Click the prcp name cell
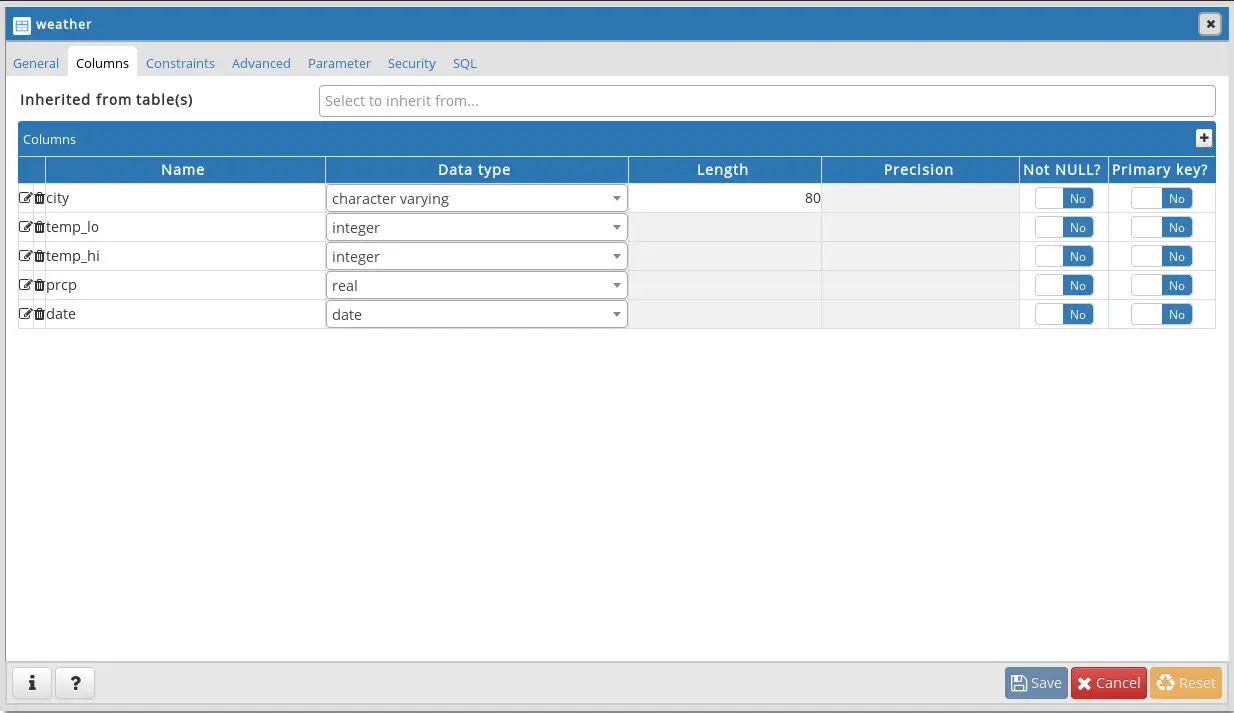 pos(185,285)
